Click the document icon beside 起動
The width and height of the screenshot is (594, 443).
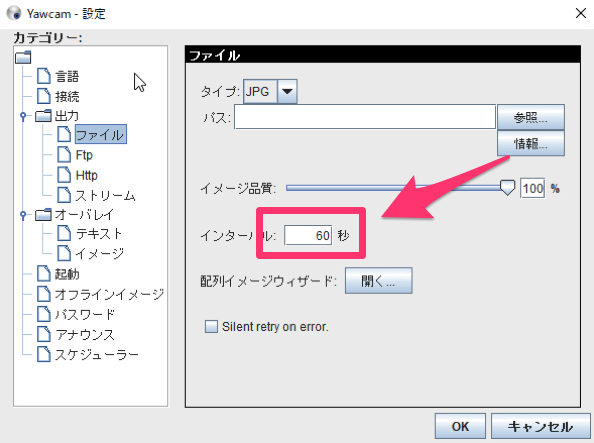(44, 273)
